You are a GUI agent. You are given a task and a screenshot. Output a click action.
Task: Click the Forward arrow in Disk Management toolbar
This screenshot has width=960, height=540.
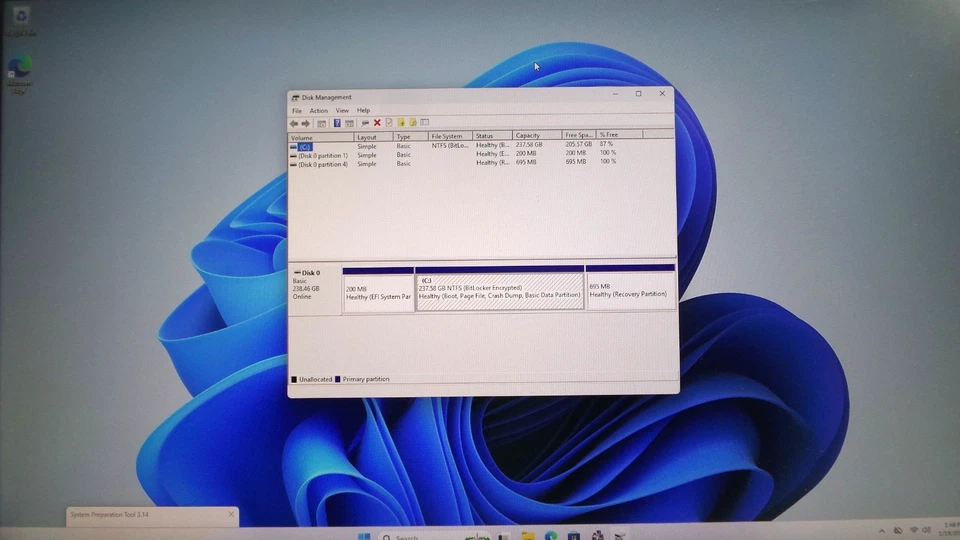[x=306, y=124]
